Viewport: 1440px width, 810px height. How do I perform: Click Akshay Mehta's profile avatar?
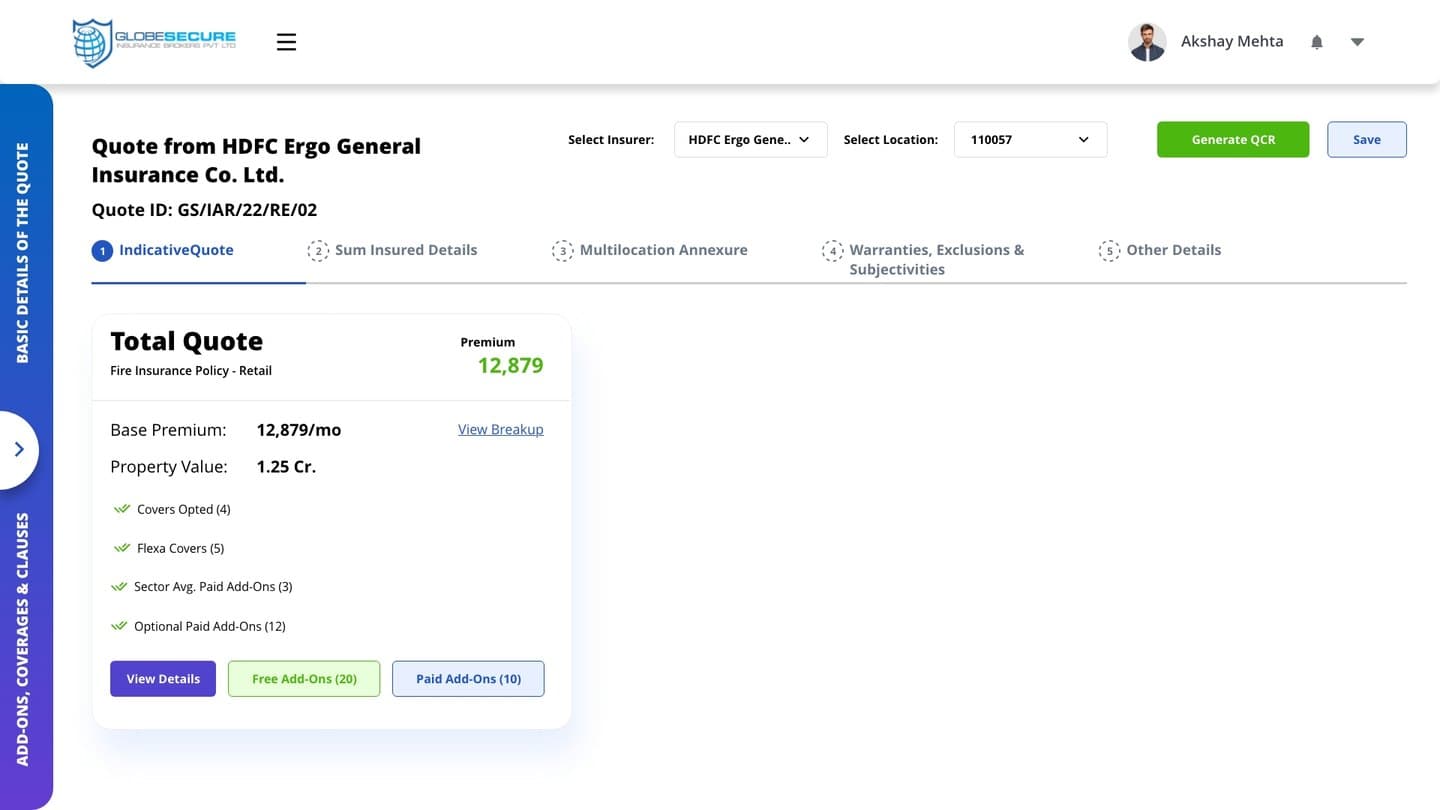1147,42
